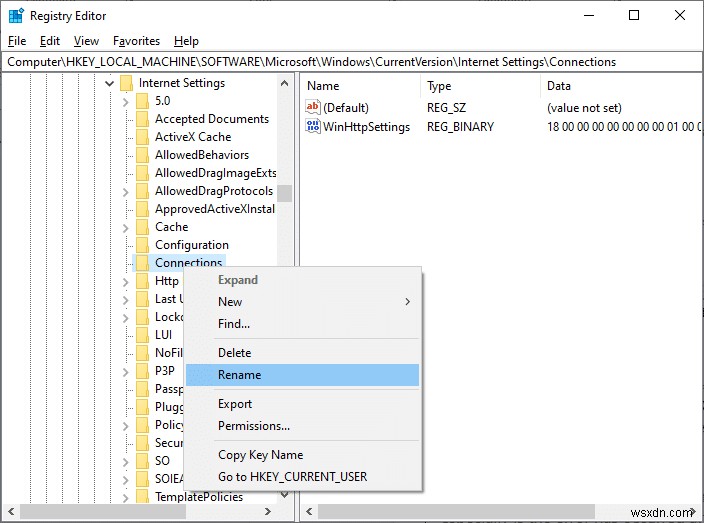Select the (Default) value name
This screenshot has width=704, height=523.
point(346,108)
